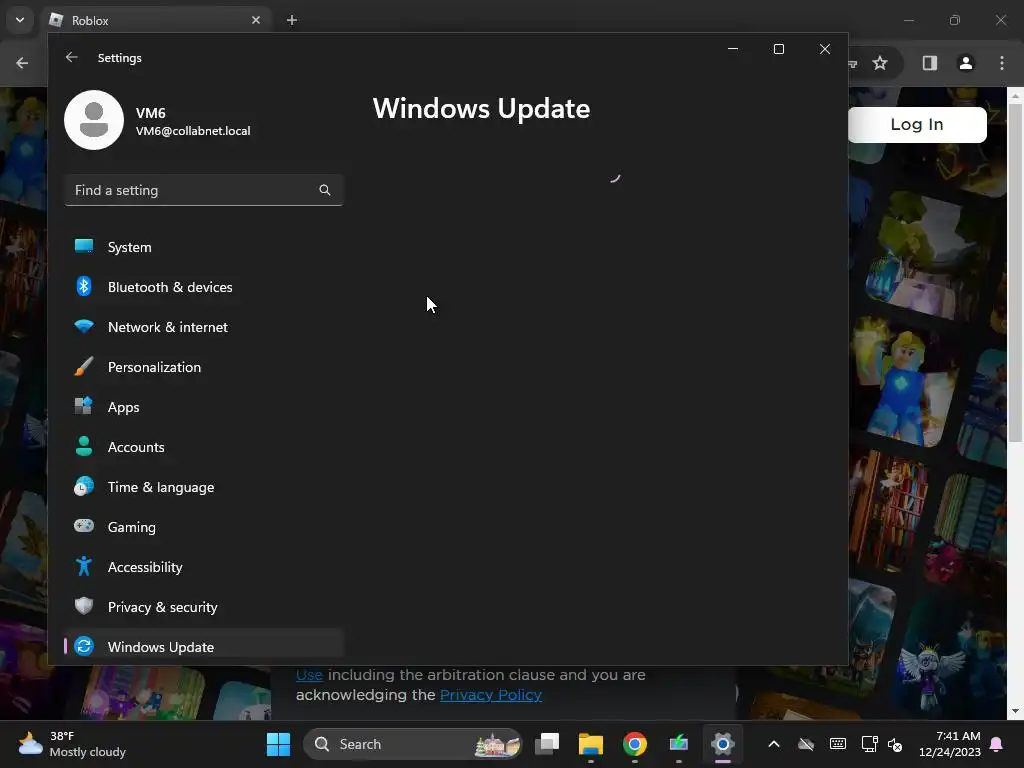Open Chrome's three-dot menu
Viewport: 1024px width, 768px height.
[x=1002, y=63]
